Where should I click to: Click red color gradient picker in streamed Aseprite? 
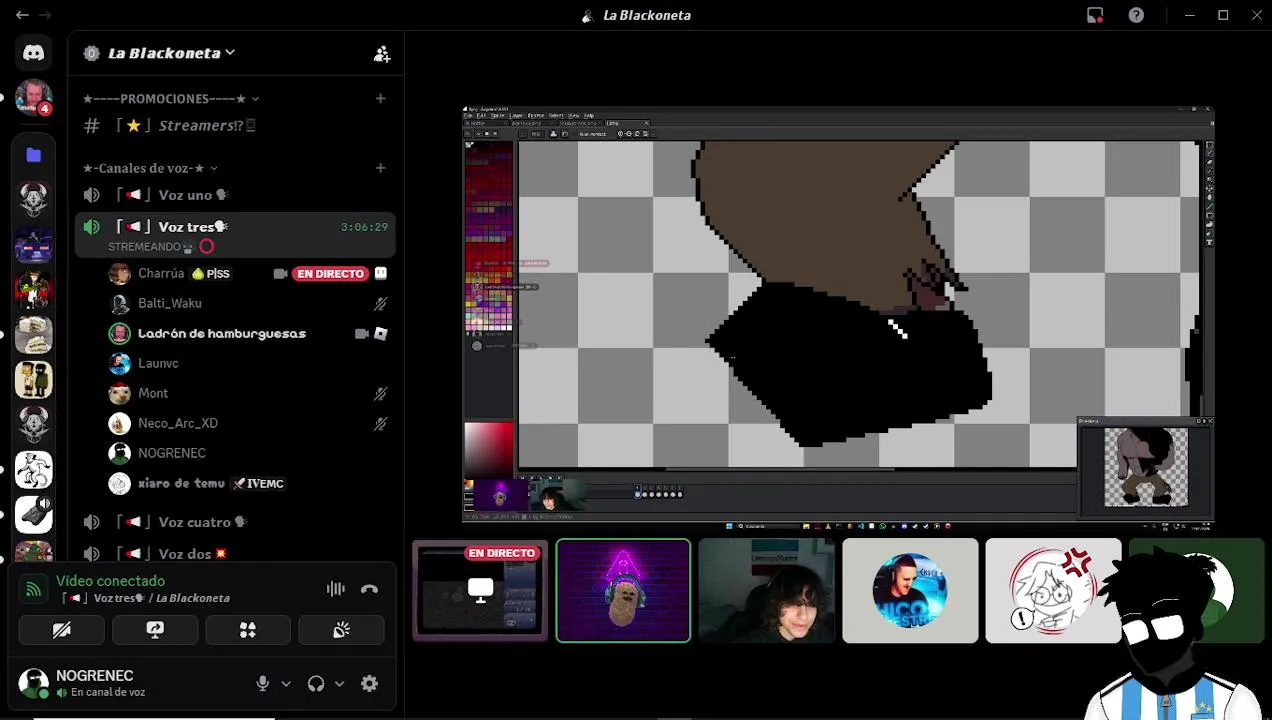coord(489,449)
